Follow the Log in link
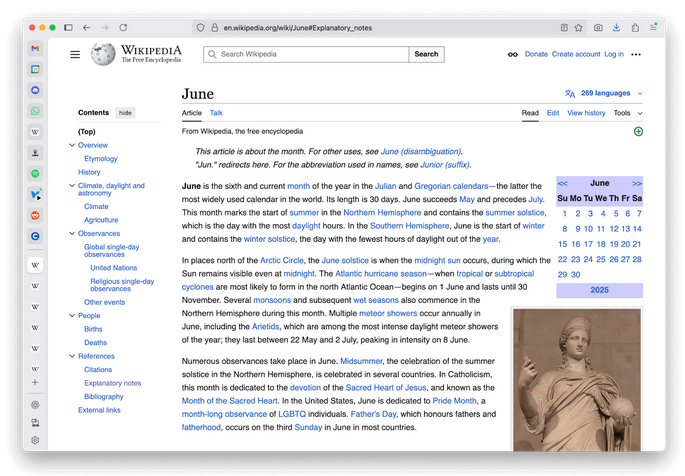The width and height of the screenshot is (685, 476). pyautogui.click(x=613, y=54)
